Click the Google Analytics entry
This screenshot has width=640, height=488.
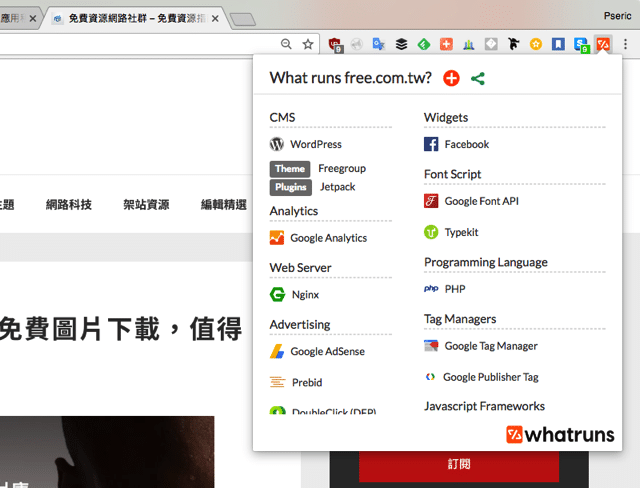coord(328,238)
